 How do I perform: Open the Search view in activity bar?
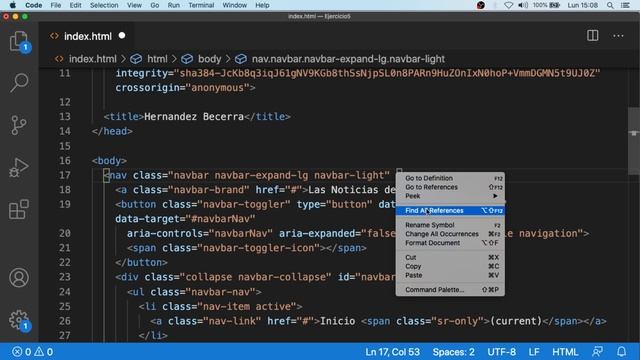tap(19, 83)
